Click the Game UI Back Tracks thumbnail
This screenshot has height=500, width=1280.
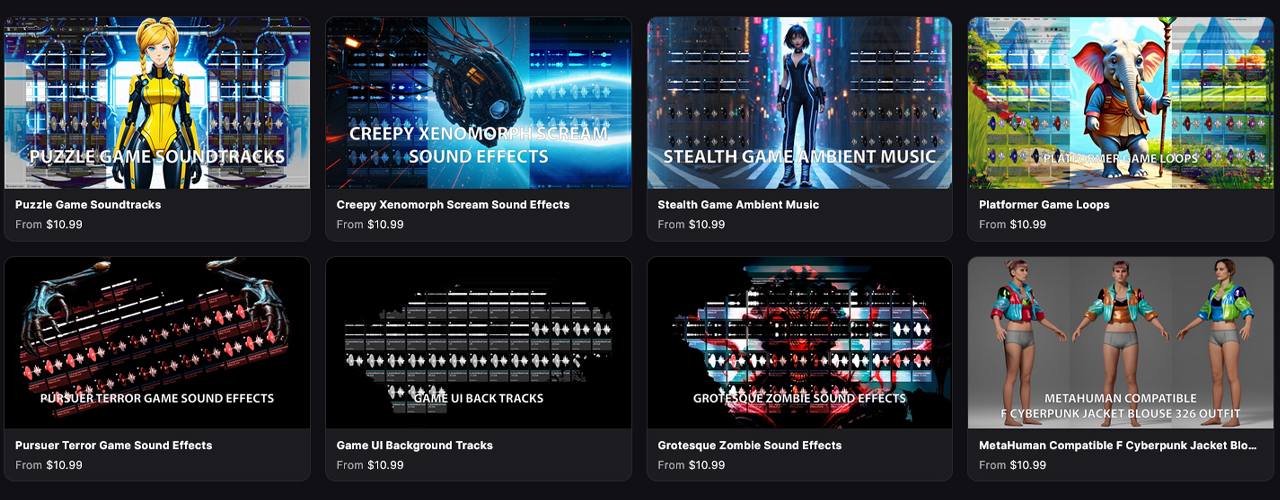pyautogui.click(x=478, y=343)
